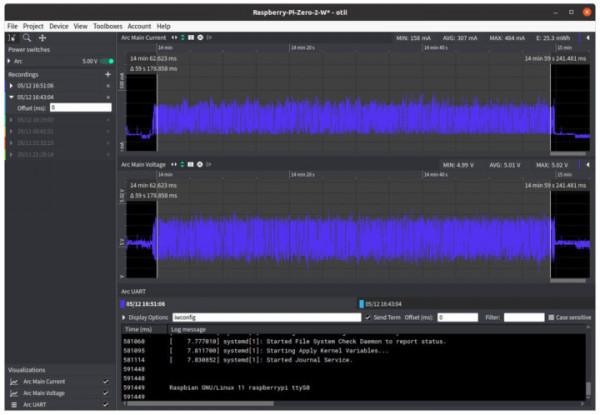Choose the pan/move tool in toolbar
This screenshot has height=415, width=600.
(x=42, y=37)
